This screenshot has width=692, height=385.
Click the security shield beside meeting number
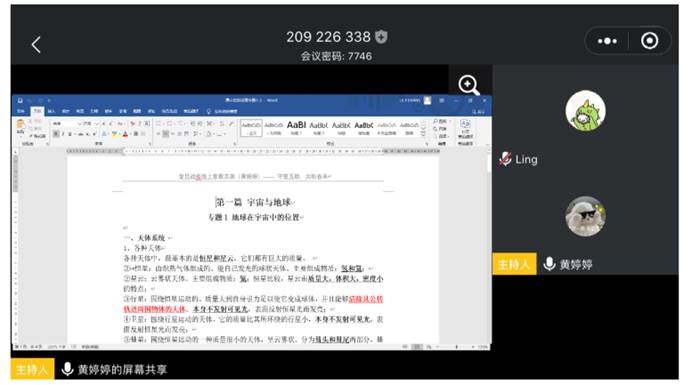click(381, 37)
